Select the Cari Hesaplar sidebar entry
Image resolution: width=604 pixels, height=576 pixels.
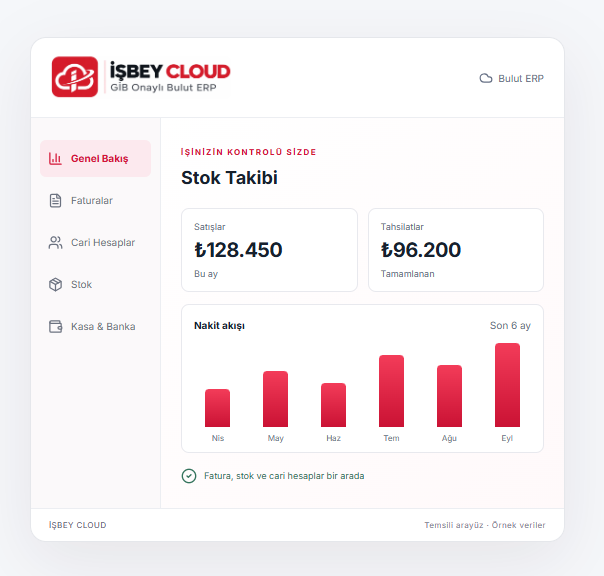pos(96,242)
